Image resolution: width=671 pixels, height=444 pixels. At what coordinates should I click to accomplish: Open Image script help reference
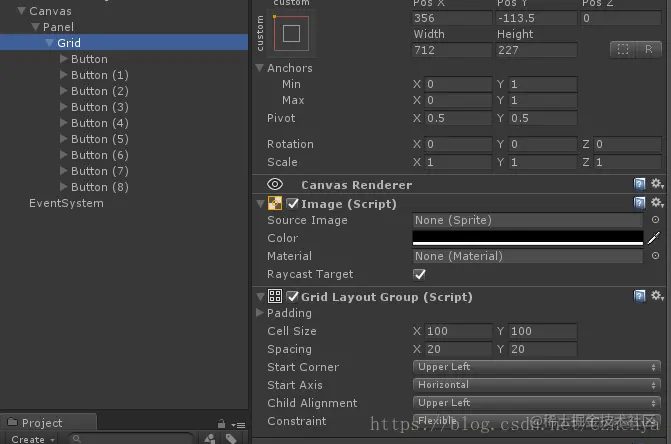[x=639, y=203]
